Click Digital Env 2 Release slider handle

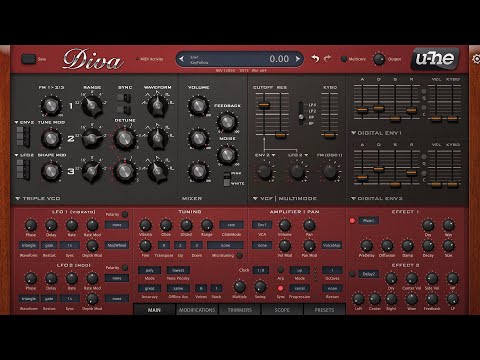pos(411,172)
